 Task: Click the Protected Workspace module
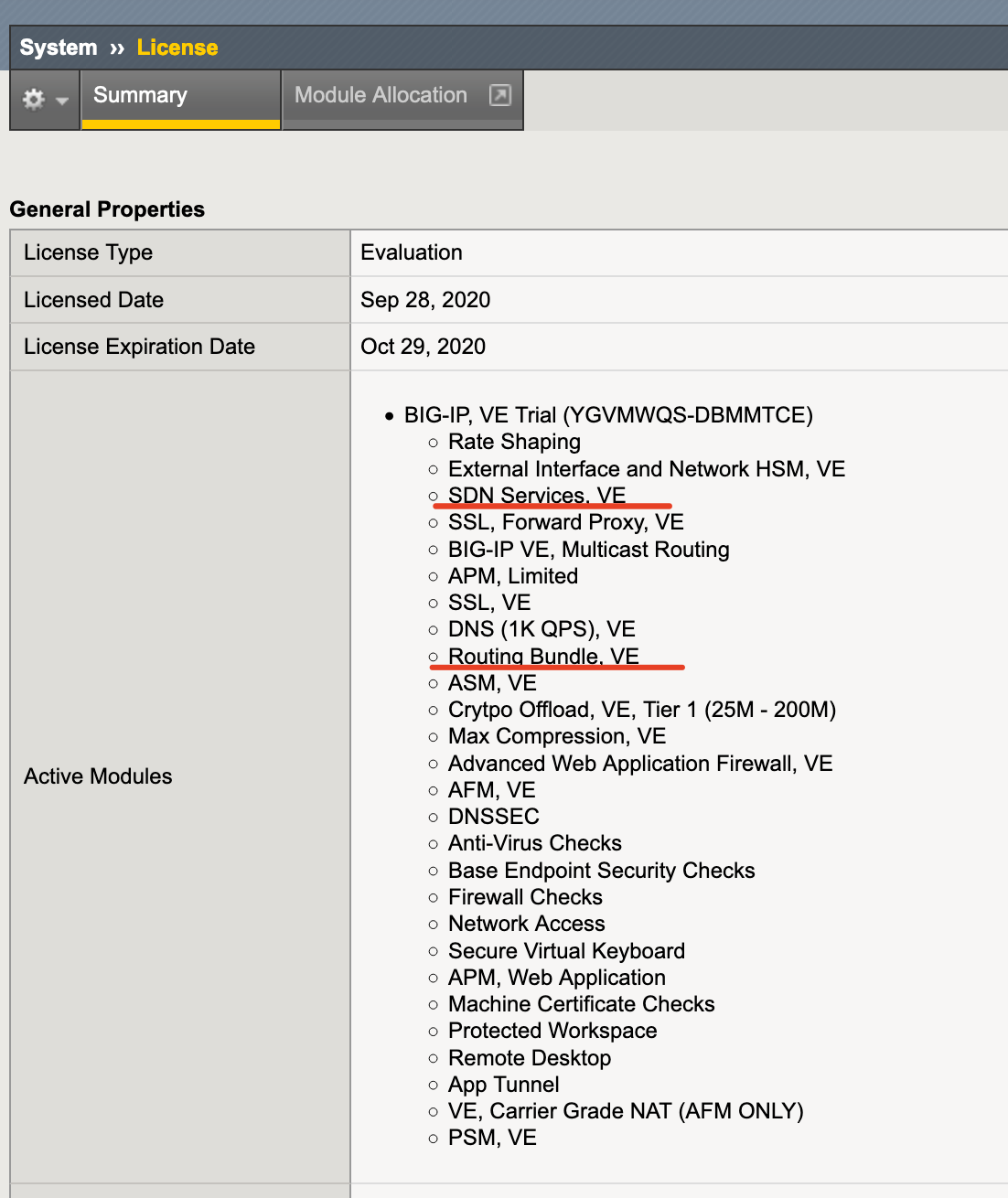coord(552,1031)
